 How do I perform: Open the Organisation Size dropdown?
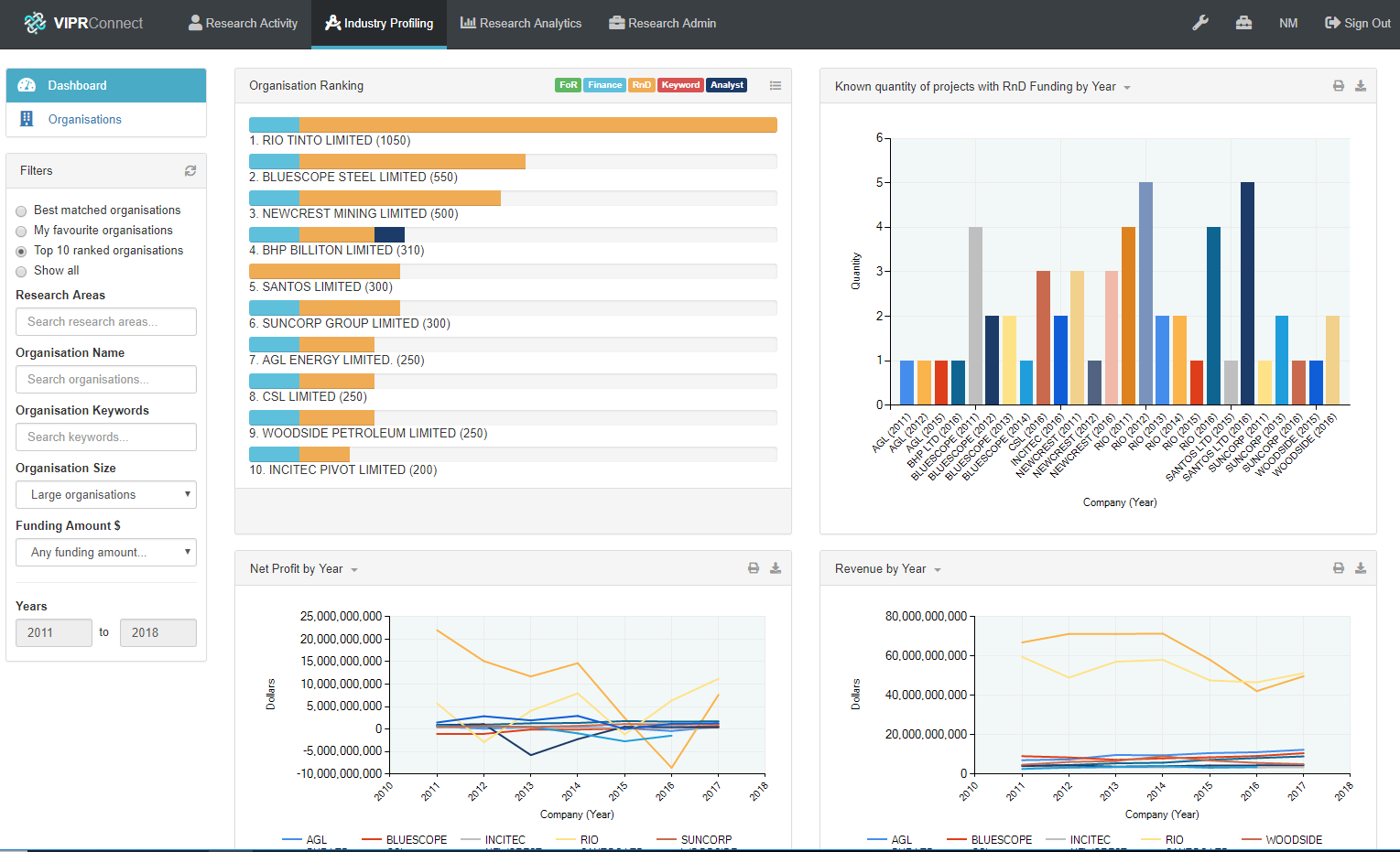pos(106,494)
